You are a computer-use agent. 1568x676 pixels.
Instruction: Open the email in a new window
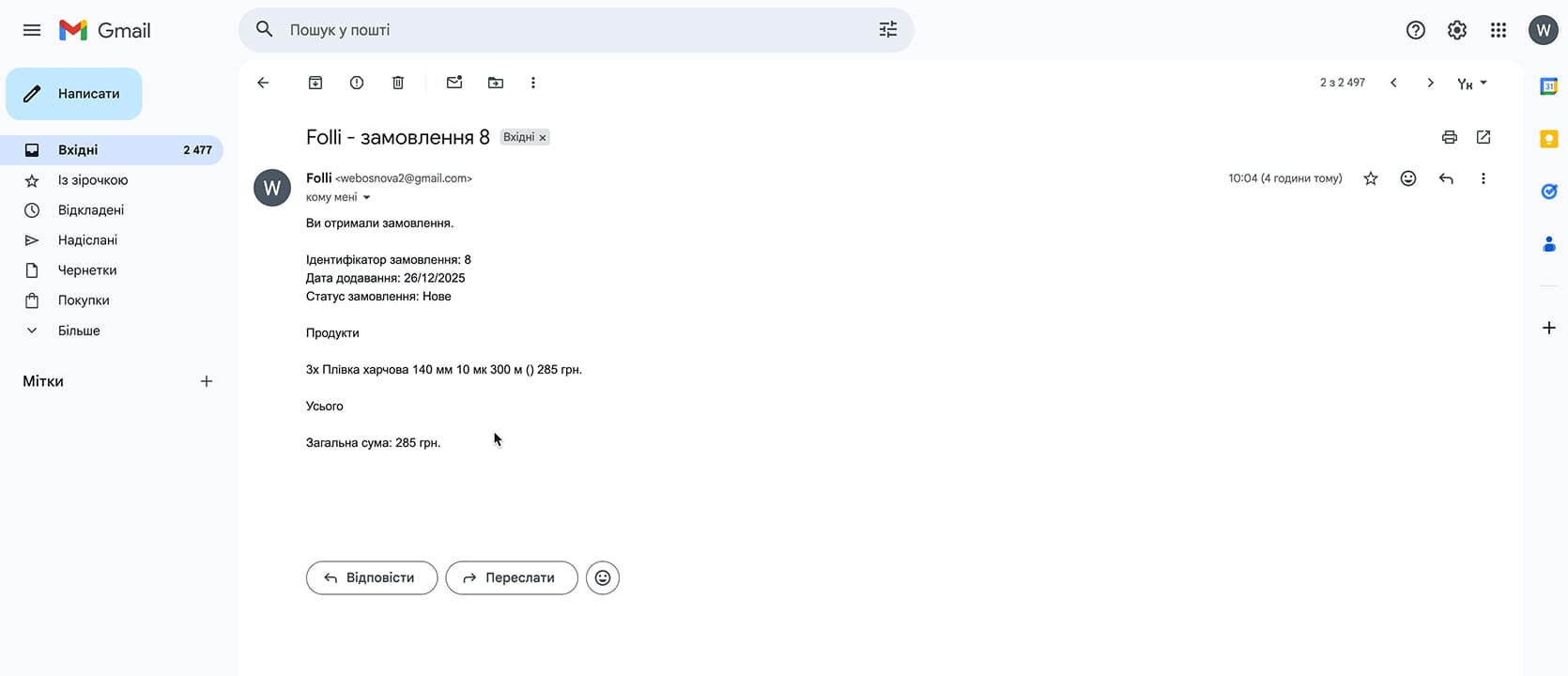click(1483, 137)
